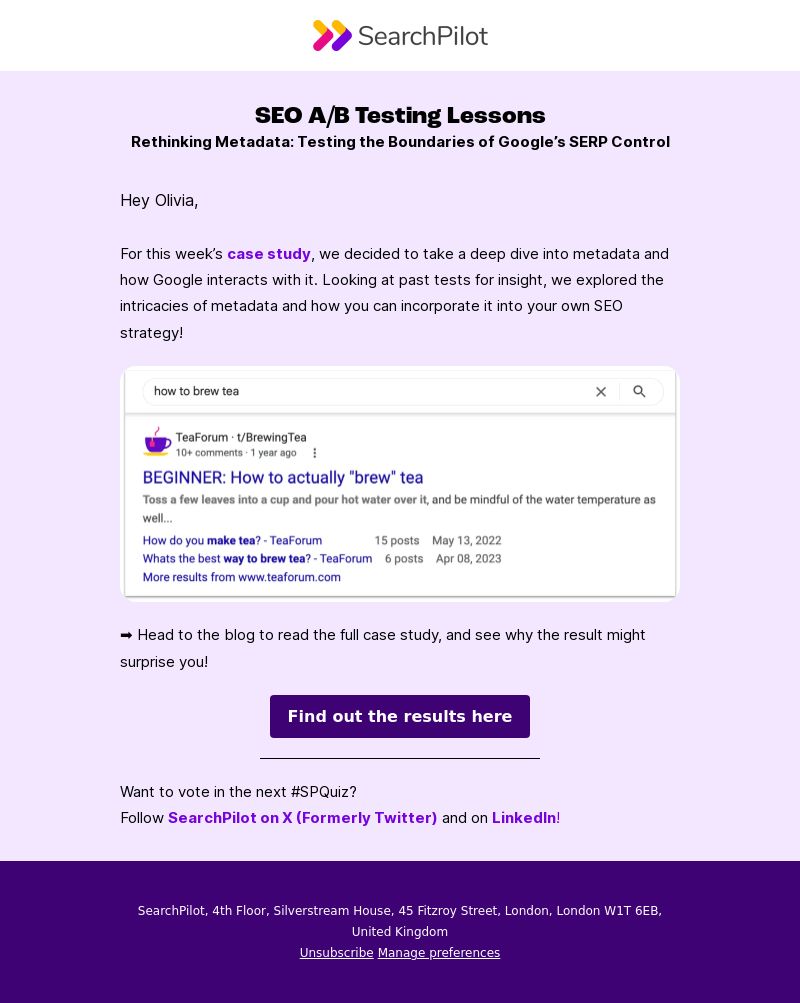The width and height of the screenshot is (800, 1003).
Task: Click the three-dot options icon beside '1 year ago'
Action: [x=314, y=453]
